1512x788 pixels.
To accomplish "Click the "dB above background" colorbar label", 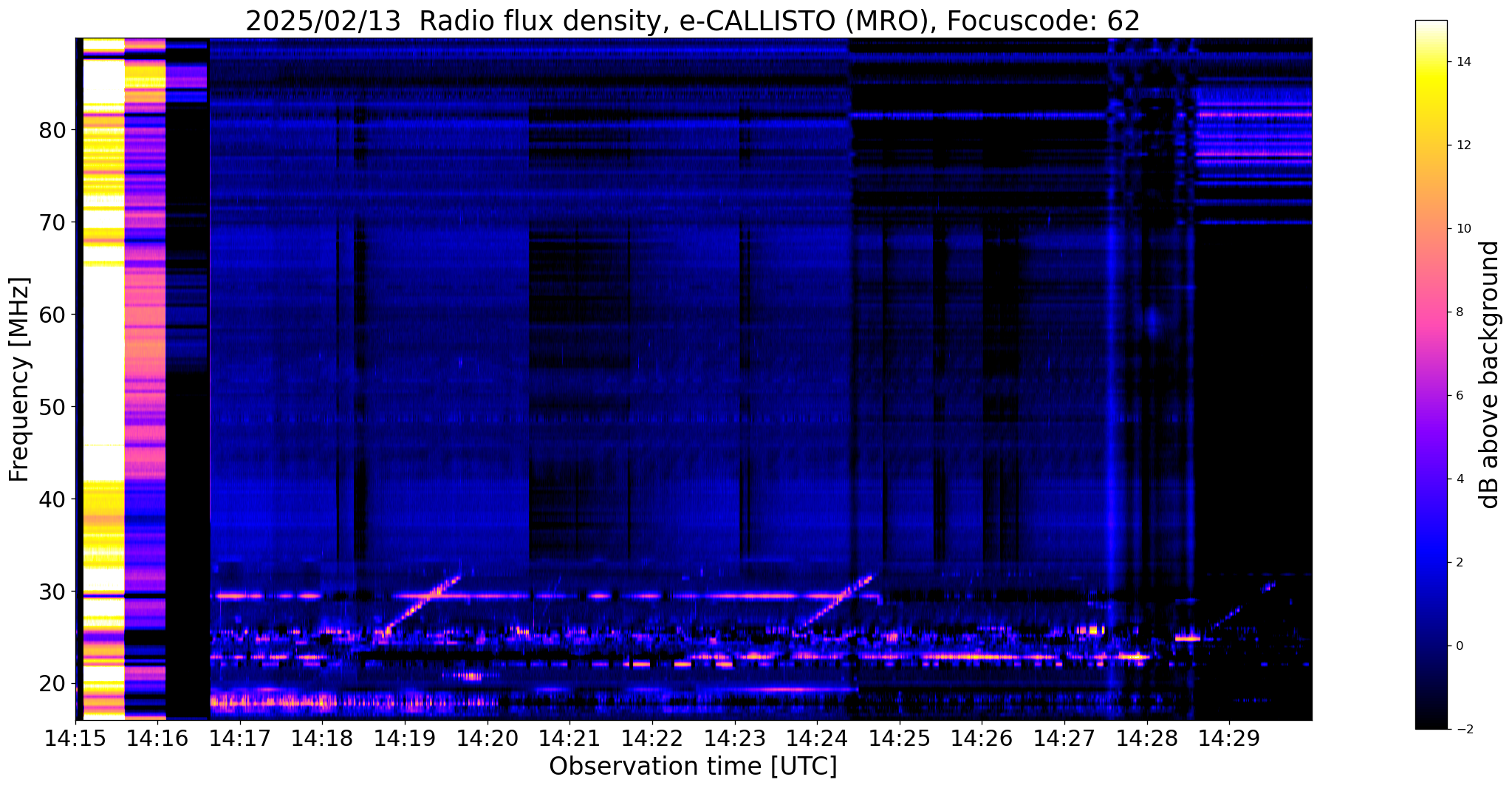I will tap(1490, 374).
